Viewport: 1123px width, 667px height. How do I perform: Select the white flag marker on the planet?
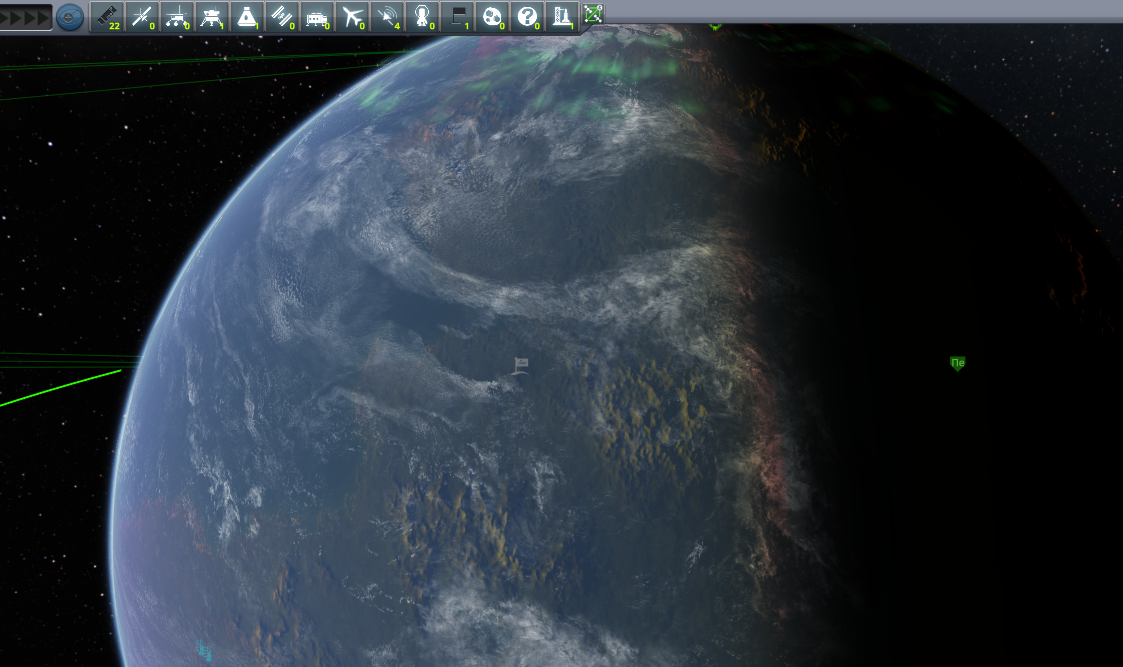520,366
